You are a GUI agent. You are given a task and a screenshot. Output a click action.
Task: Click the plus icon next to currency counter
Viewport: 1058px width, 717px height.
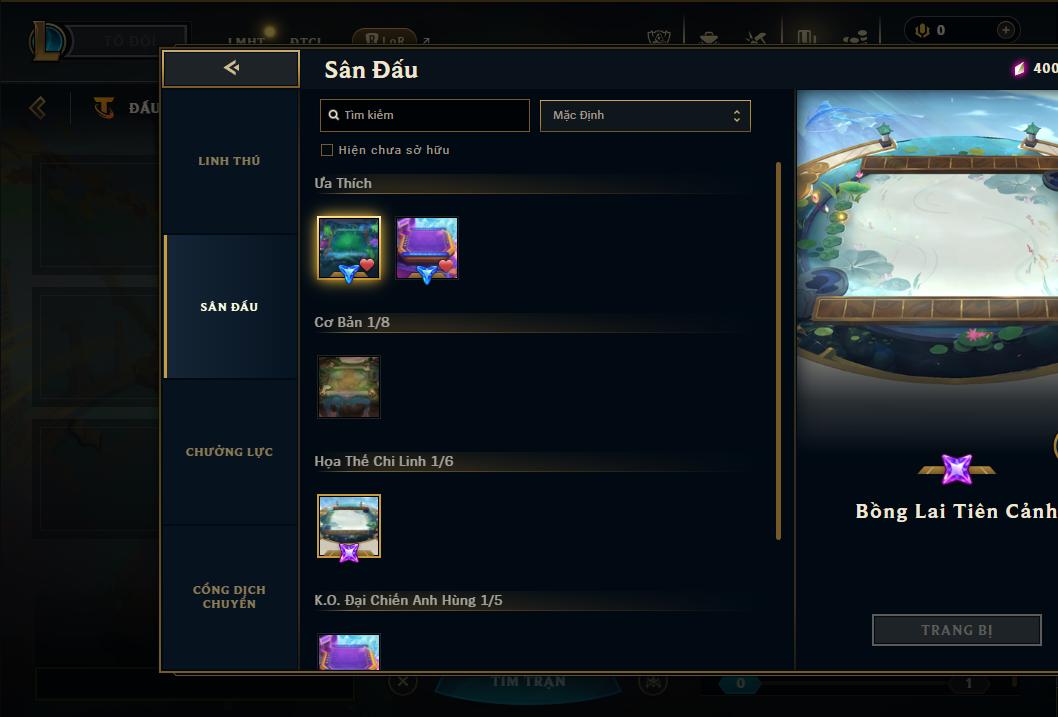pyautogui.click(x=1005, y=30)
